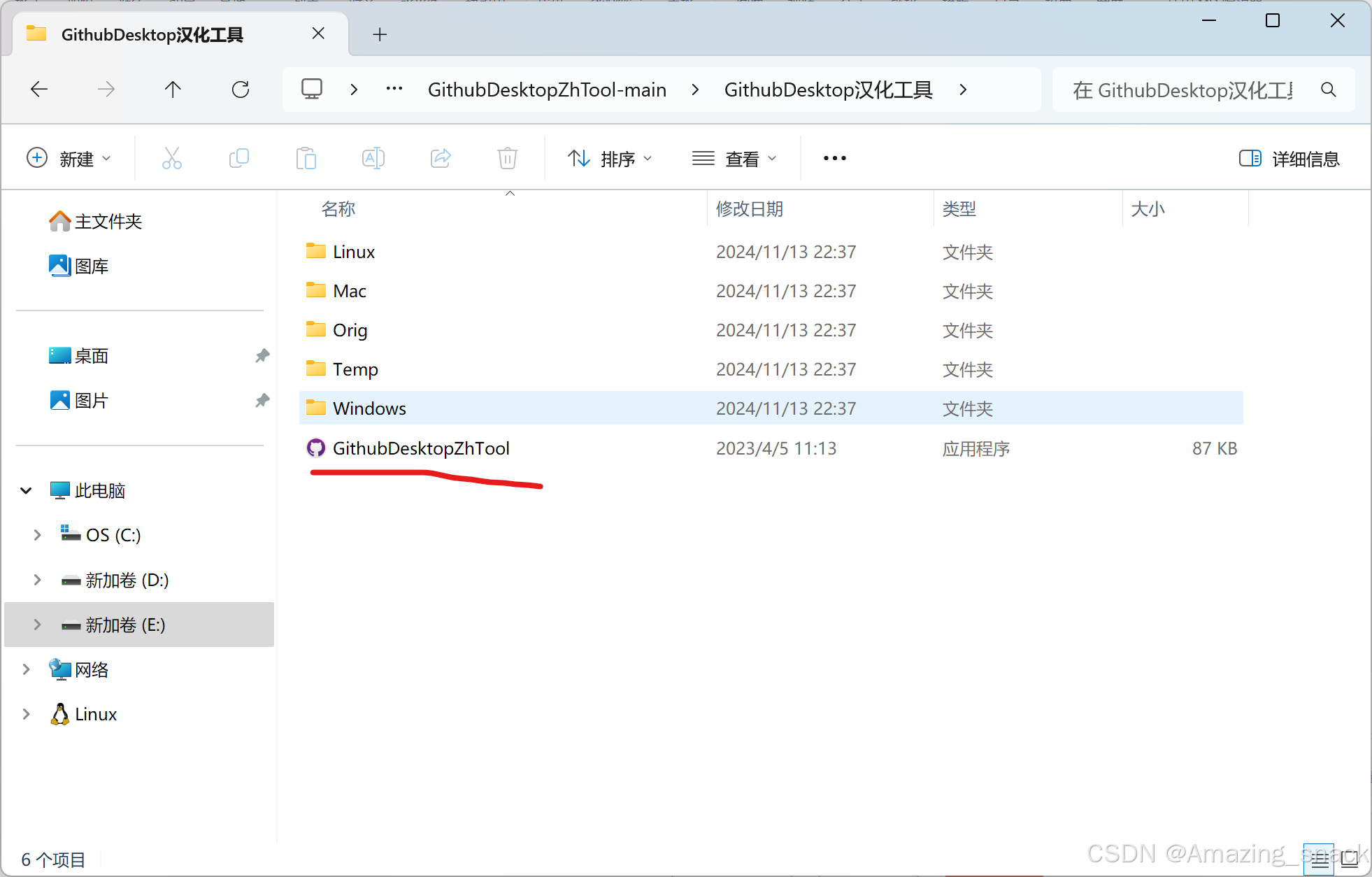Open the 排序 (Sort) dropdown
The width and height of the screenshot is (1372, 877).
[610, 159]
